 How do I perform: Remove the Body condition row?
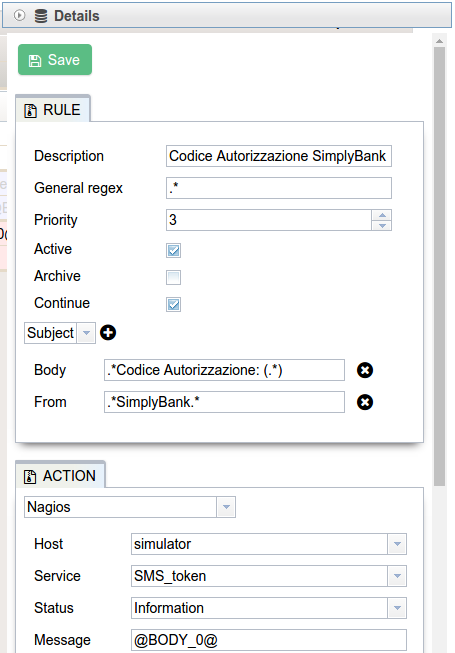(365, 370)
